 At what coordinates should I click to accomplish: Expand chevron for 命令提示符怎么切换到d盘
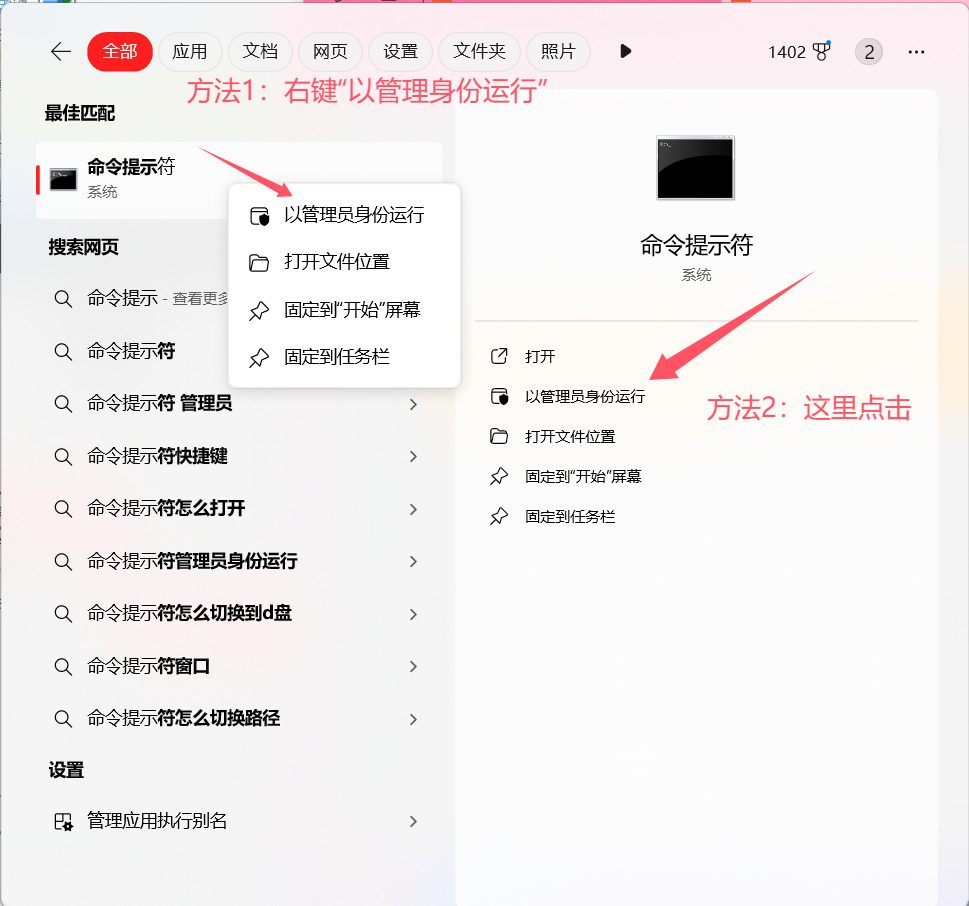pyautogui.click(x=413, y=614)
